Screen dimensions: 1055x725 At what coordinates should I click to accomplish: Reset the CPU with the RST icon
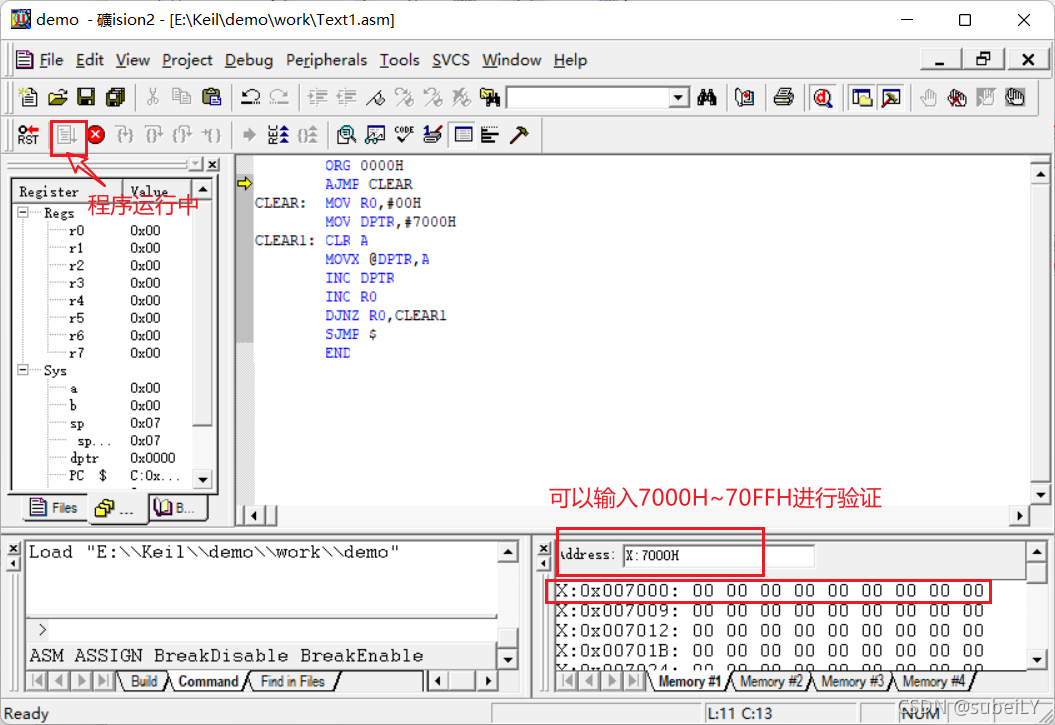click(28, 135)
